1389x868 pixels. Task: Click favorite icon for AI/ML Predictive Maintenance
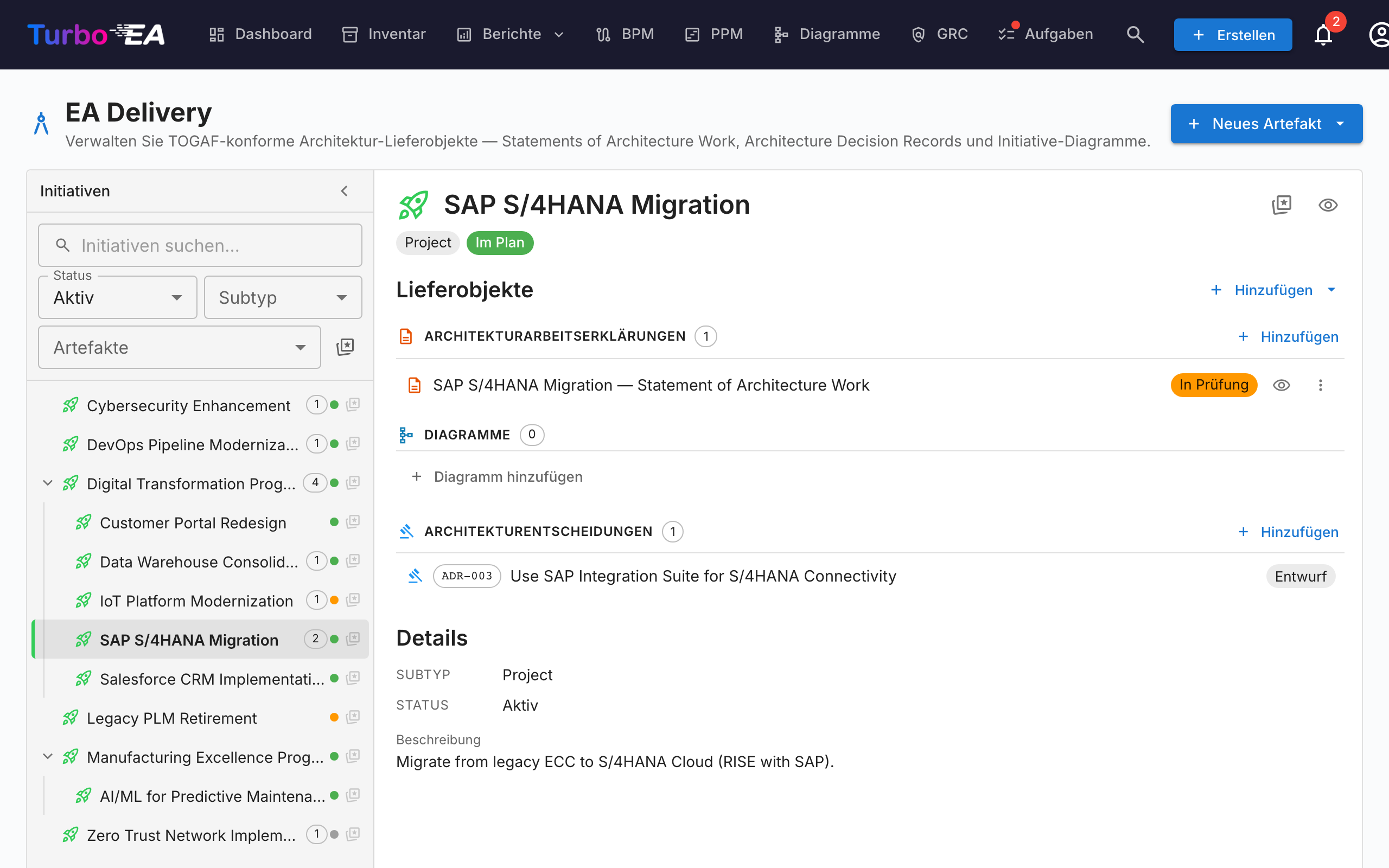[353, 795]
